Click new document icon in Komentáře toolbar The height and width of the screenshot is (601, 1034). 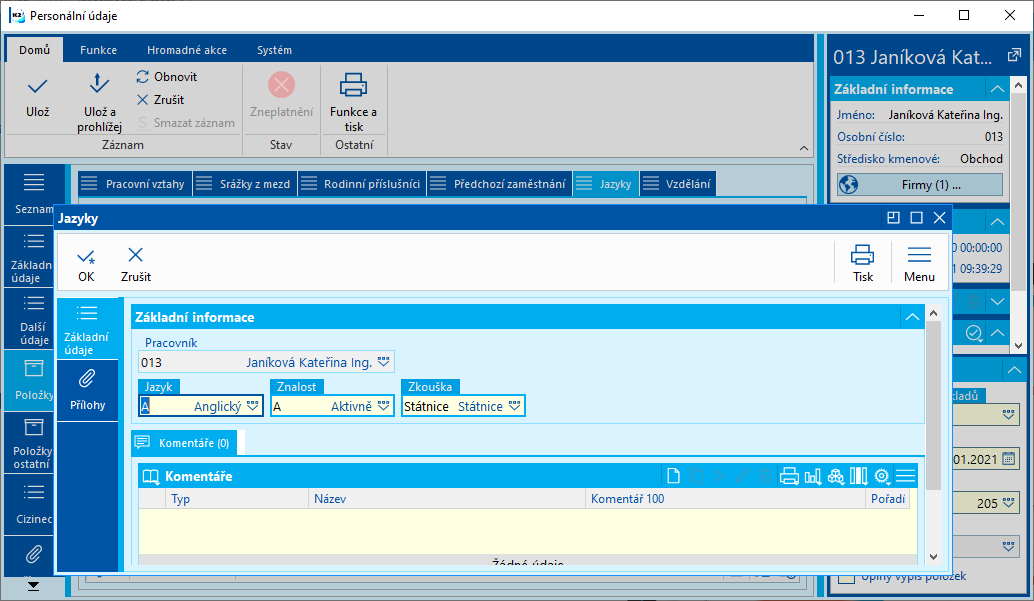673,476
